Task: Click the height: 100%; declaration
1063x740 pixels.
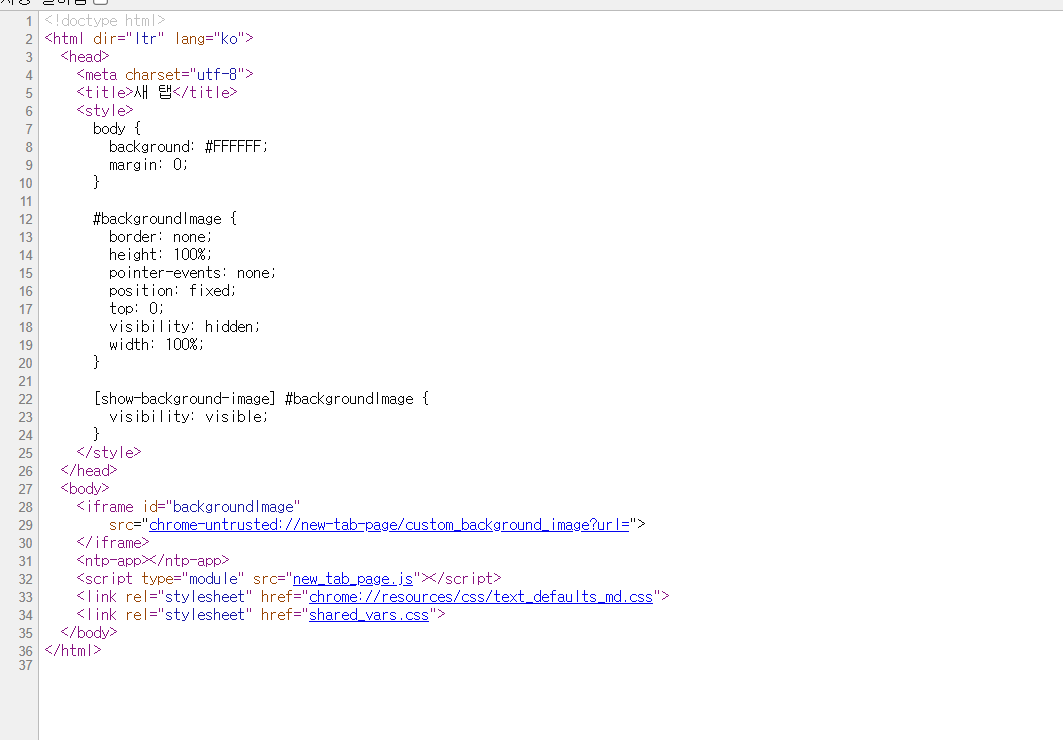Action: (x=161, y=255)
